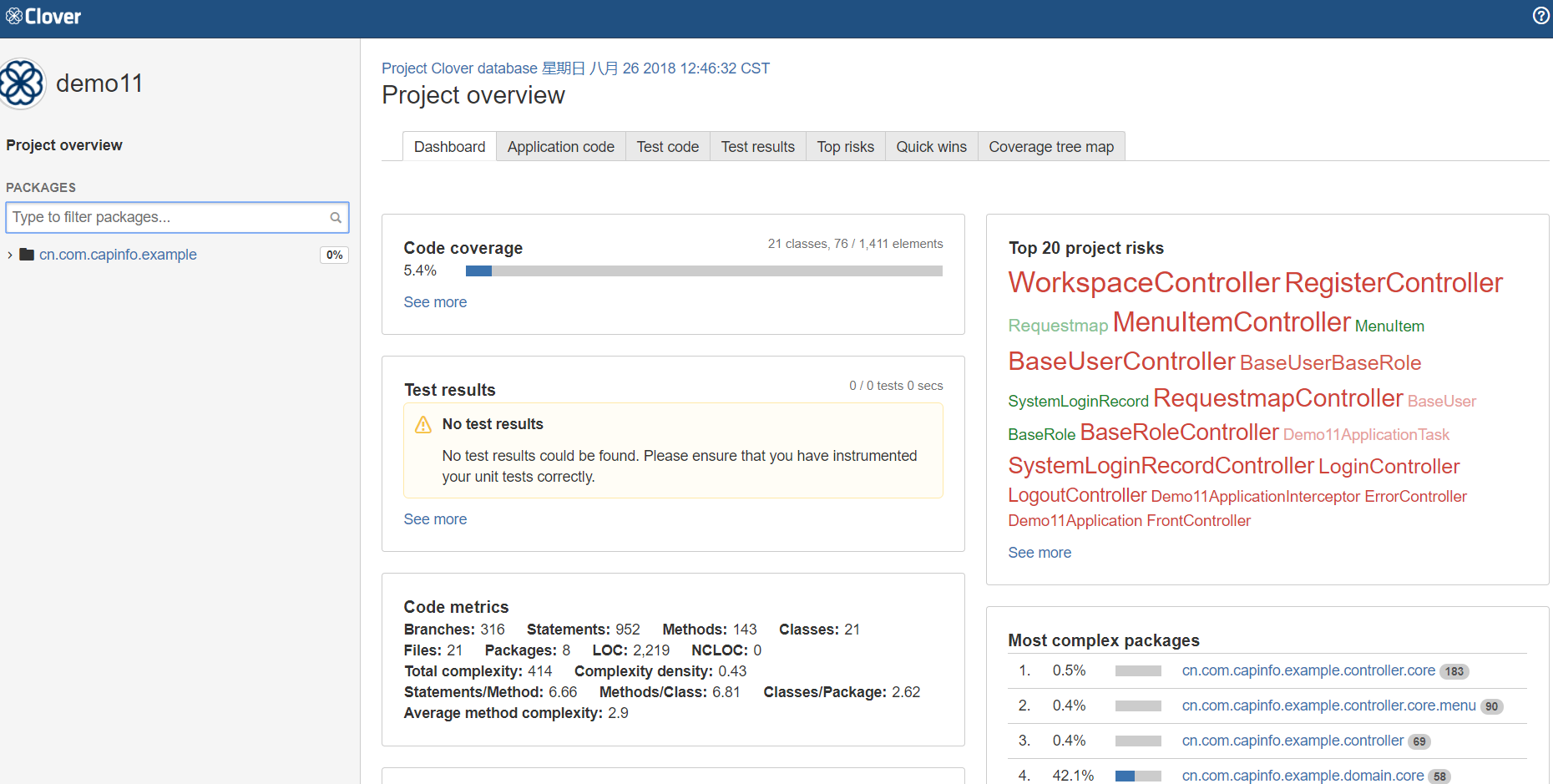Click the cn.com.capinfo.example folder icon
The width and height of the screenshot is (1553, 784).
(27, 255)
